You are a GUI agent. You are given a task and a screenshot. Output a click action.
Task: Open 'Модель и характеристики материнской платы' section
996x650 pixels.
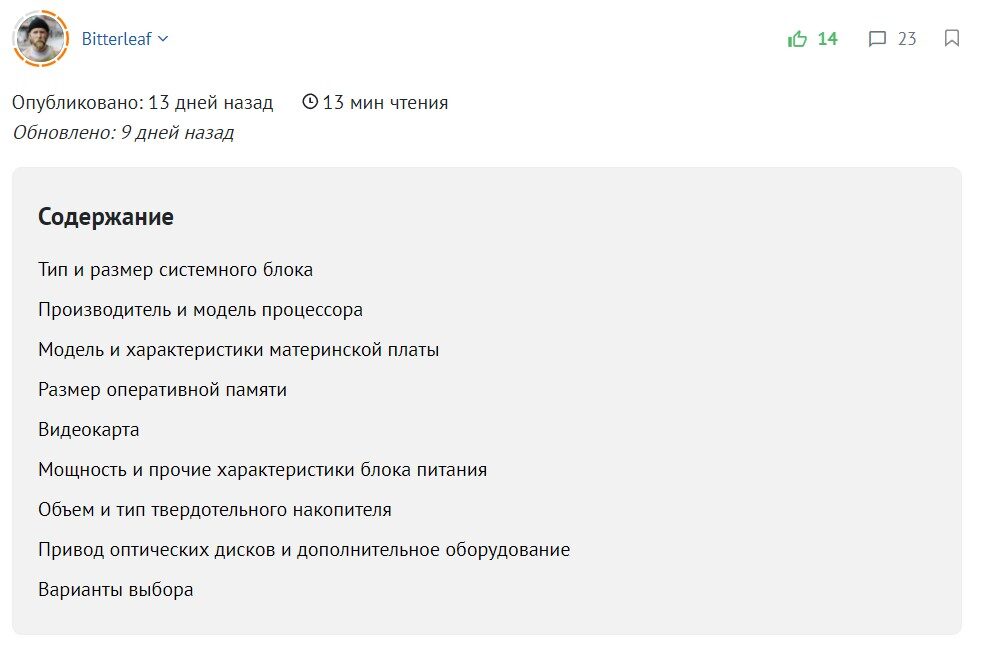[x=238, y=350]
